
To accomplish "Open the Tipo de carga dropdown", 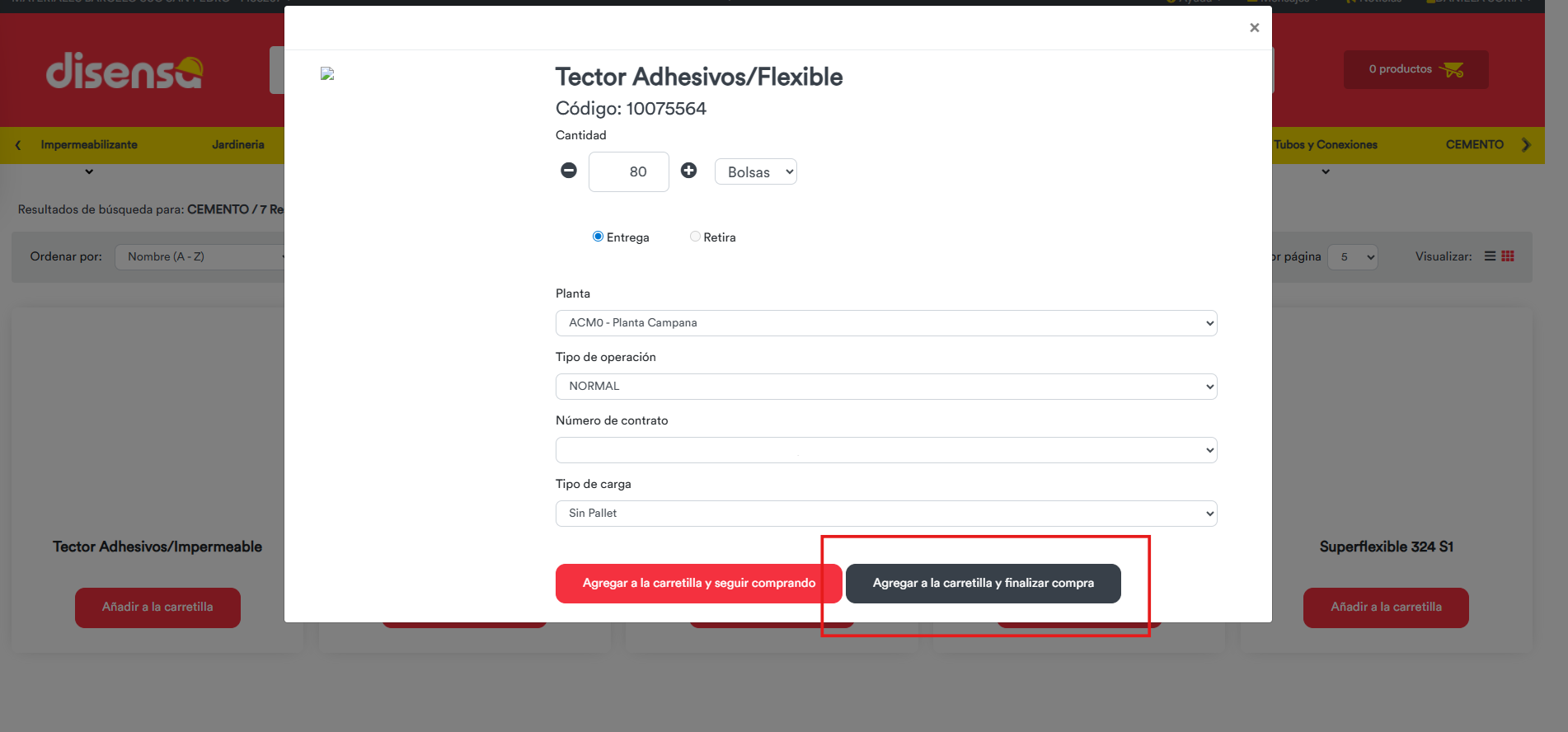I will (x=886, y=514).
